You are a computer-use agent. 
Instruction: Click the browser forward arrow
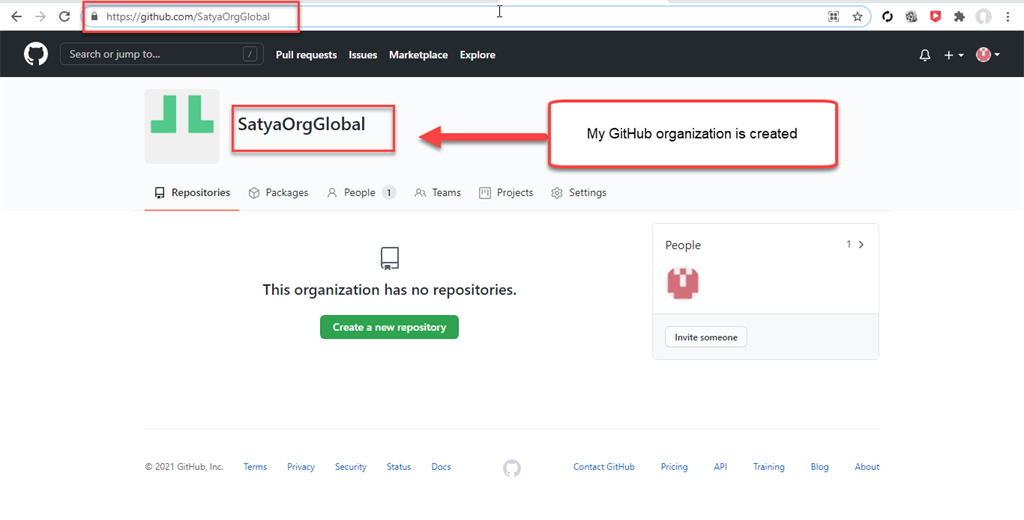click(40, 16)
